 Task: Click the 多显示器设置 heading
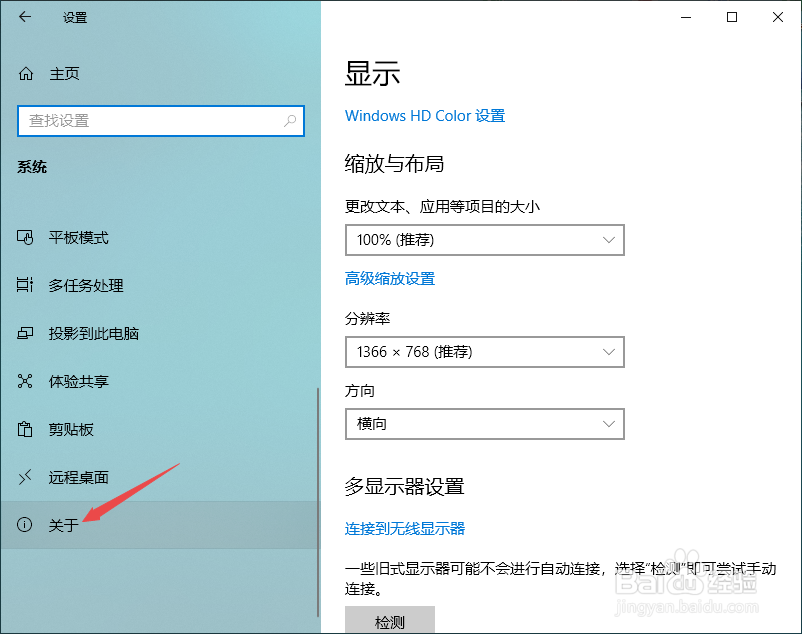pyautogui.click(x=405, y=486)
